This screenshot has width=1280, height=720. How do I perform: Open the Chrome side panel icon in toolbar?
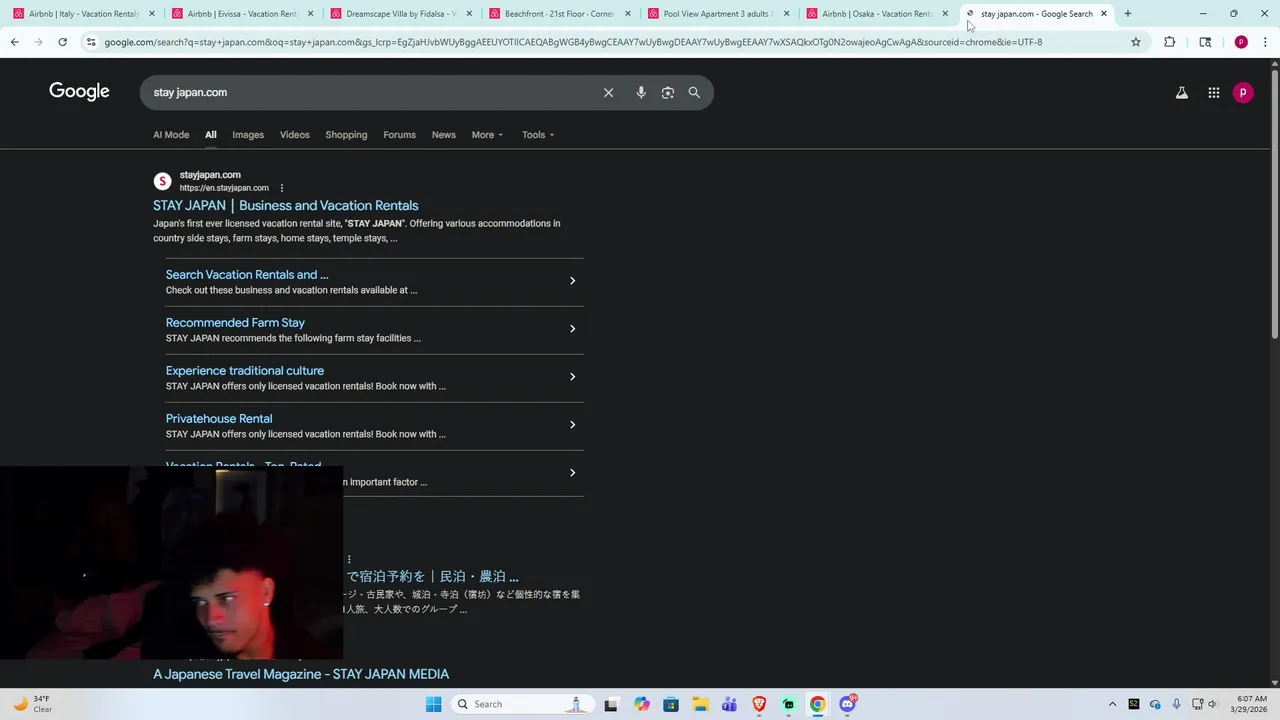[1205, 42]
